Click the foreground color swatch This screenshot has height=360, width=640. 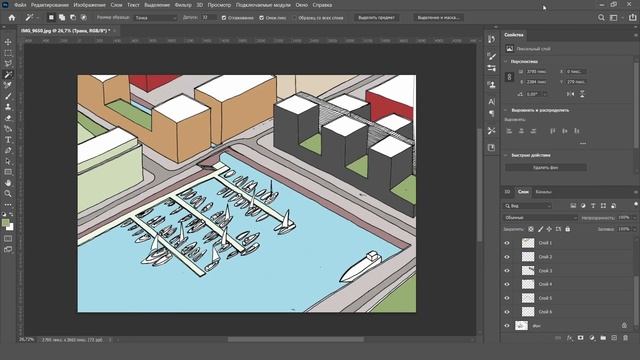tap(6, 223)
